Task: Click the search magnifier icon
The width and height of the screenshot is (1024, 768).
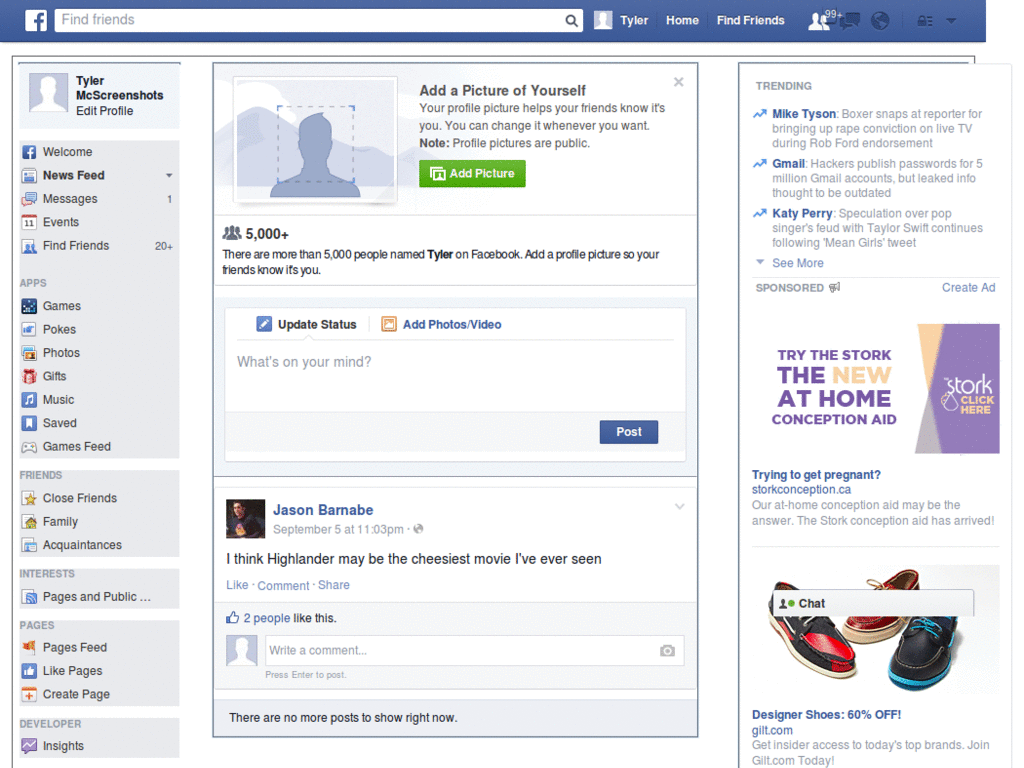Action: (571, 20)
